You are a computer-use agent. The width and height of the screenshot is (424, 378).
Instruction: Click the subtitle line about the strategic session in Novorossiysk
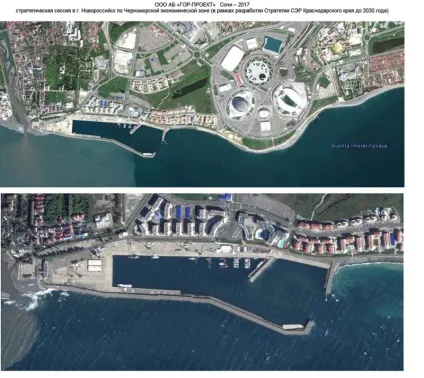tap(202, 11)
